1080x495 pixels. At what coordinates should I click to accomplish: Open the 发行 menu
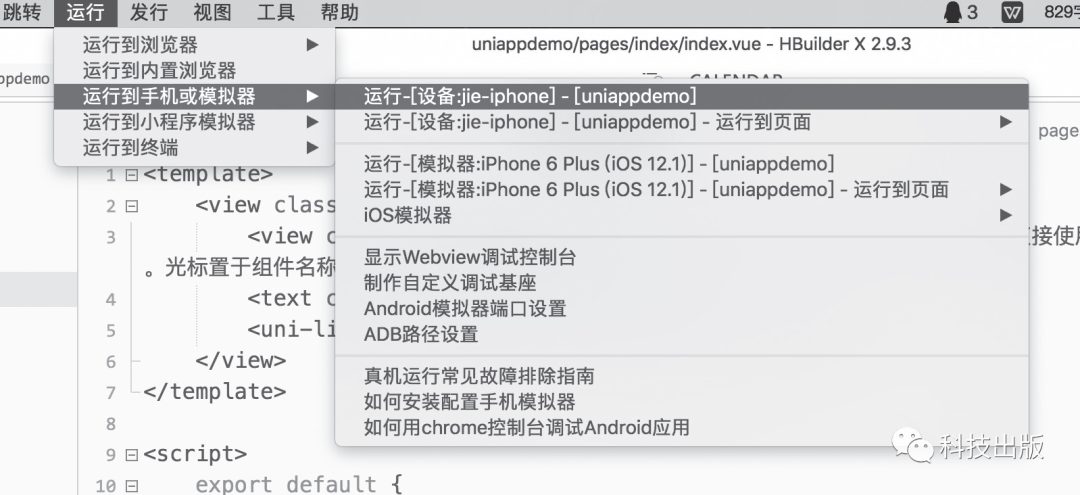[x=149, y=12]
